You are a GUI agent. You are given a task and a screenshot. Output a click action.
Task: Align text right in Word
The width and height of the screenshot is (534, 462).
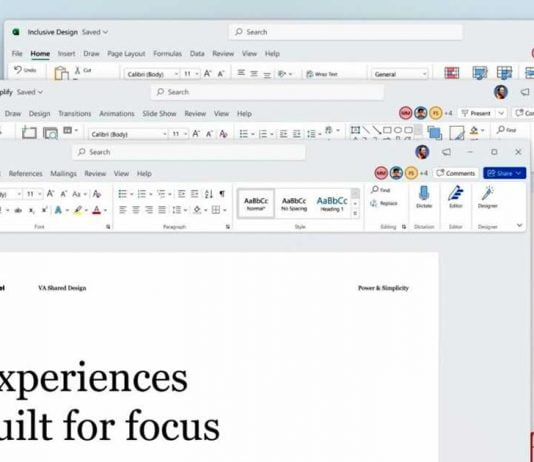pyautogui.click(x=149, y=210)
